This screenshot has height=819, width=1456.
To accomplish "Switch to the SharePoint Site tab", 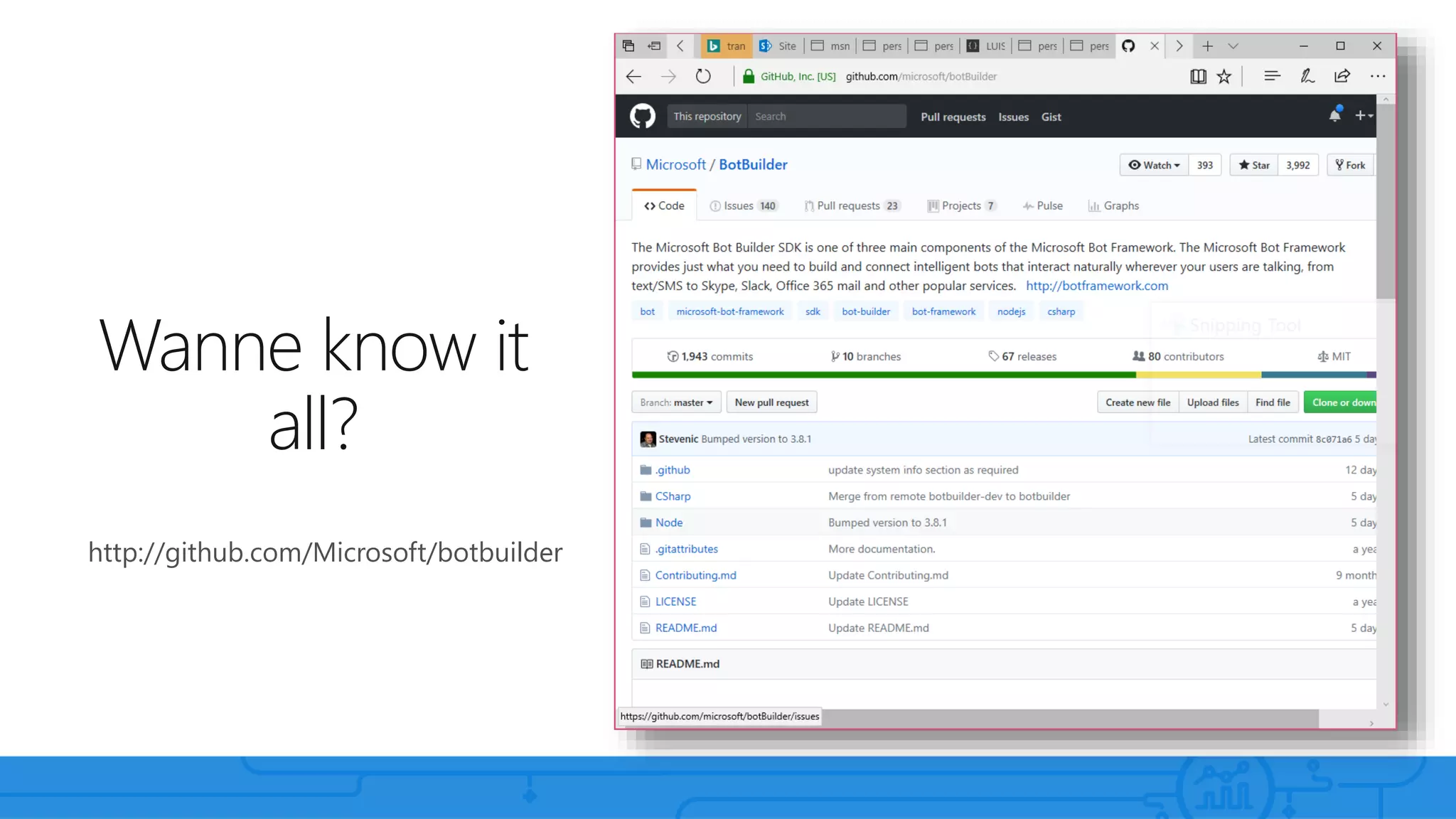I will click(778, 46).
